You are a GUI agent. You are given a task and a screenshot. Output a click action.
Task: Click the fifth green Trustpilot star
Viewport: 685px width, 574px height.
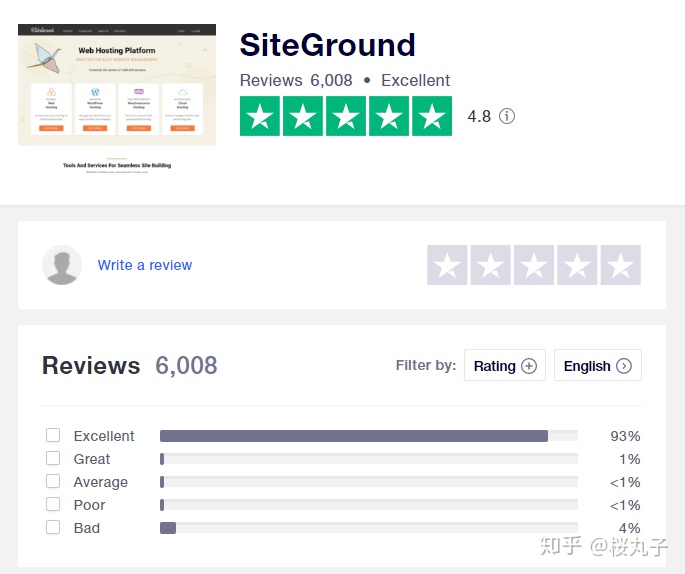432,116
